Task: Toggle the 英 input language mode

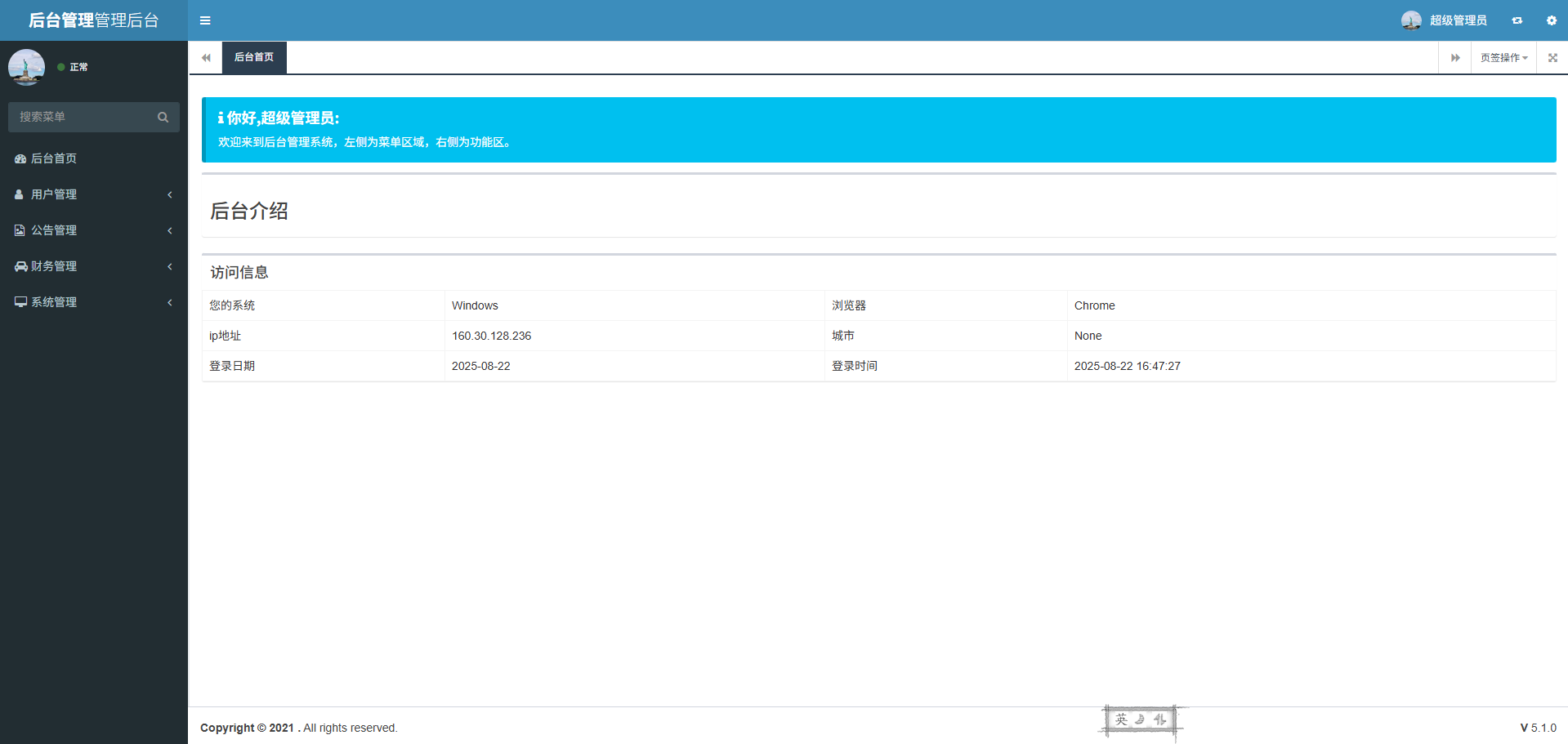Action: (x=1121, y=719)
